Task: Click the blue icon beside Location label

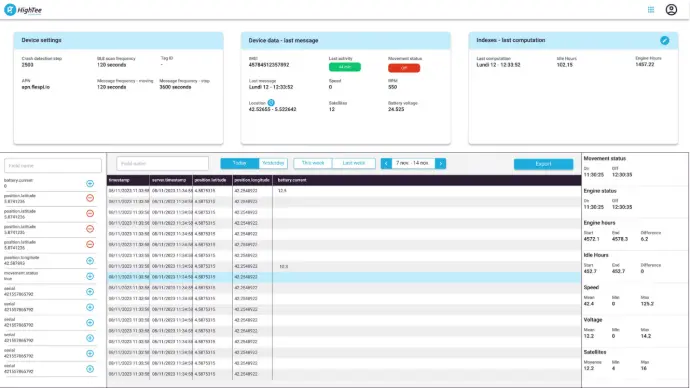Action: pos(271,102)
